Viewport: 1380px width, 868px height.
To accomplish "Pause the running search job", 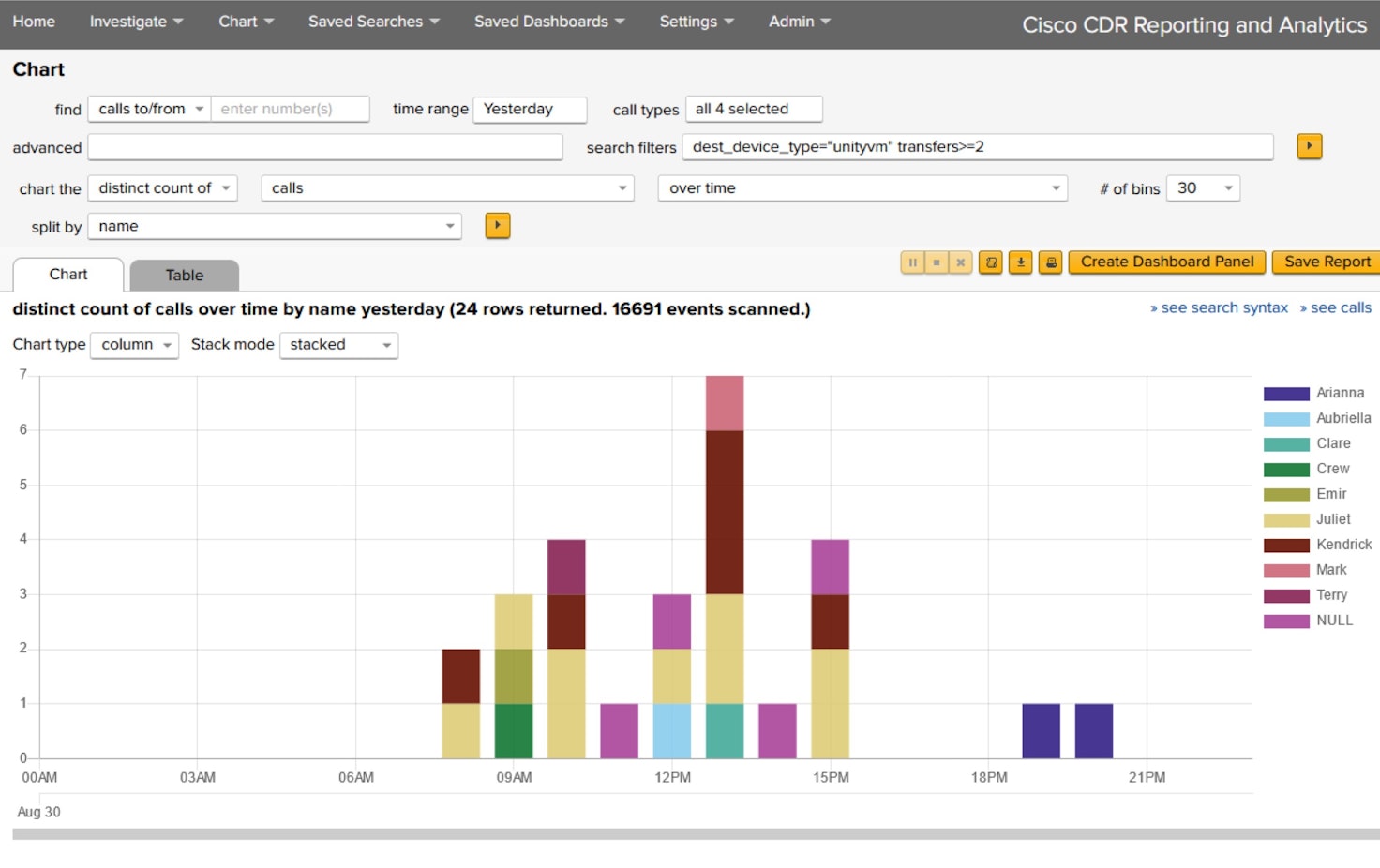I will click(x=912, y=262).
